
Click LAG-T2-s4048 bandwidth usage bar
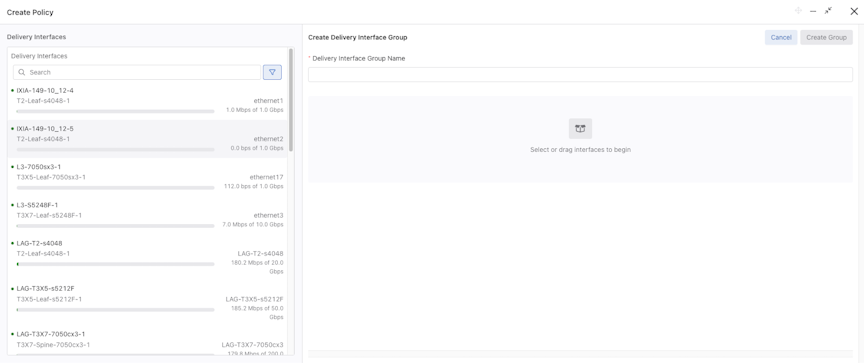(x=116, y=264)
